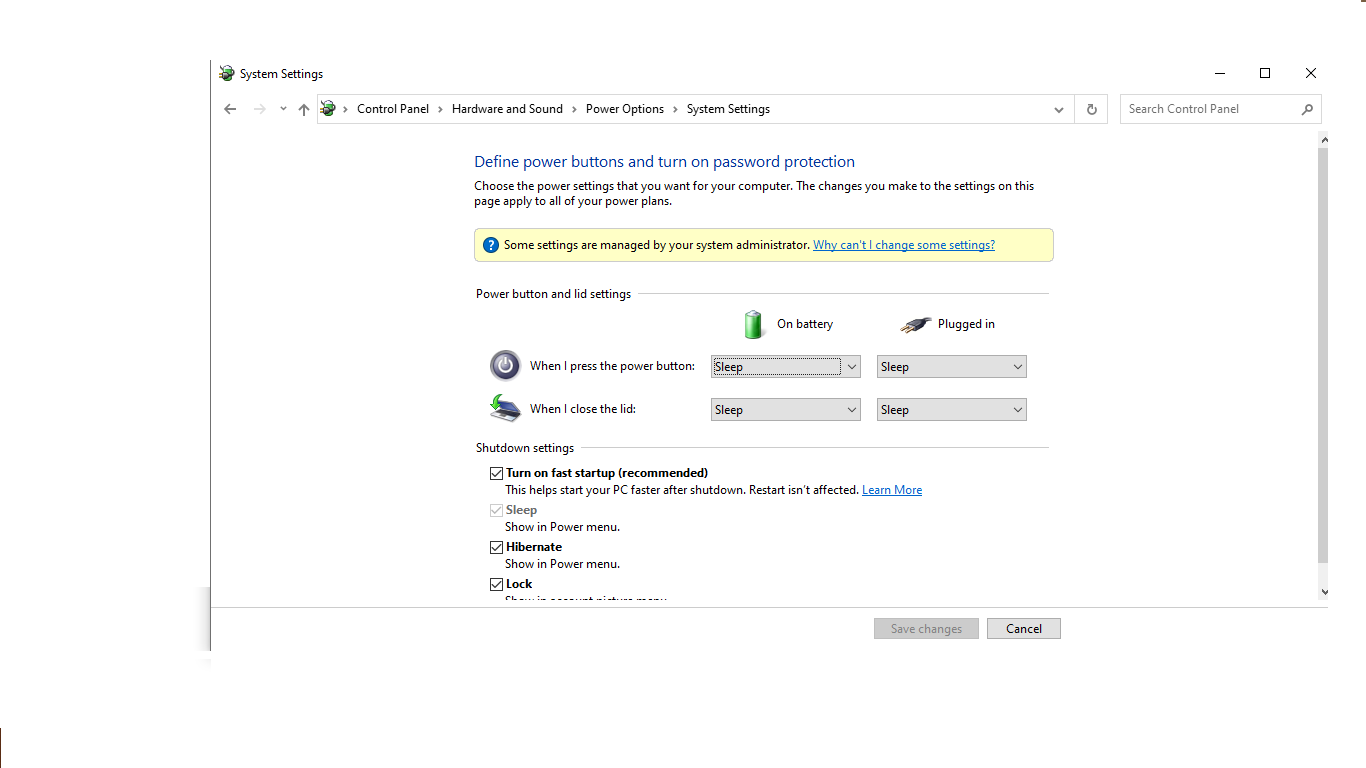Click the Up to Power Options arrow
The image size is (1366, 768).
point(304,109)
